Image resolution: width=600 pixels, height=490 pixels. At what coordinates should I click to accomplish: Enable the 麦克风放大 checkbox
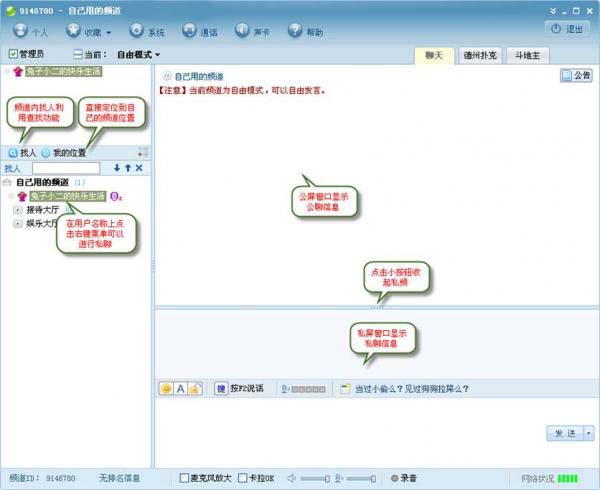tap(184, 478)
